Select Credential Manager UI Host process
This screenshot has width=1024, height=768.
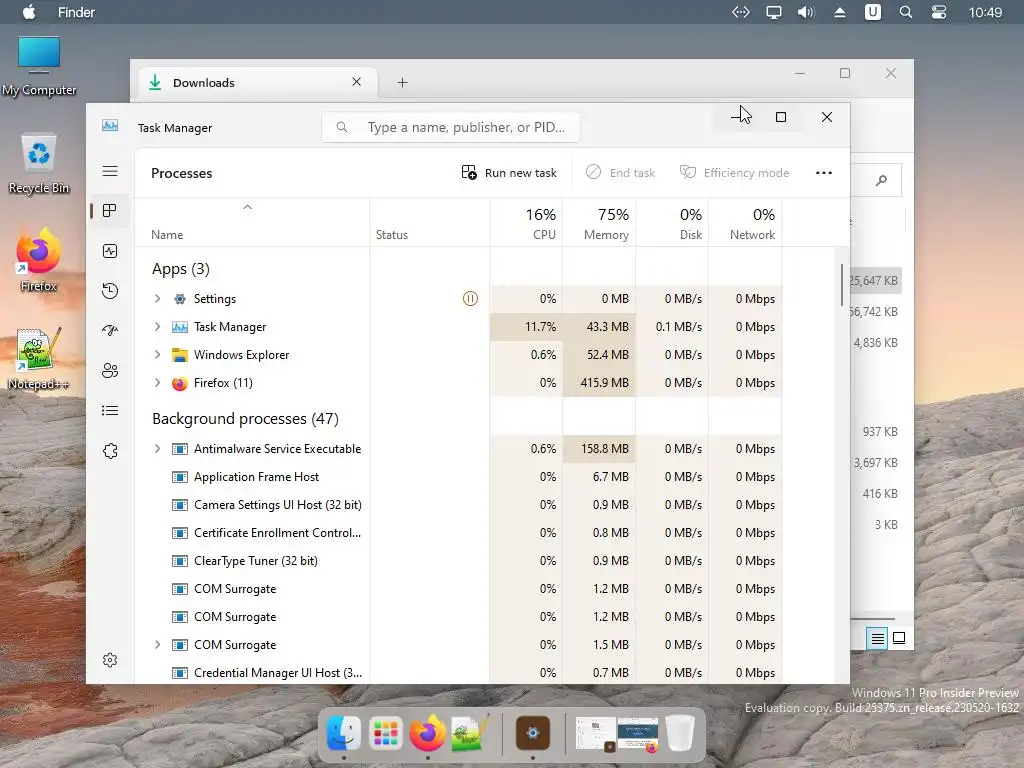click(x=458, y=673)
